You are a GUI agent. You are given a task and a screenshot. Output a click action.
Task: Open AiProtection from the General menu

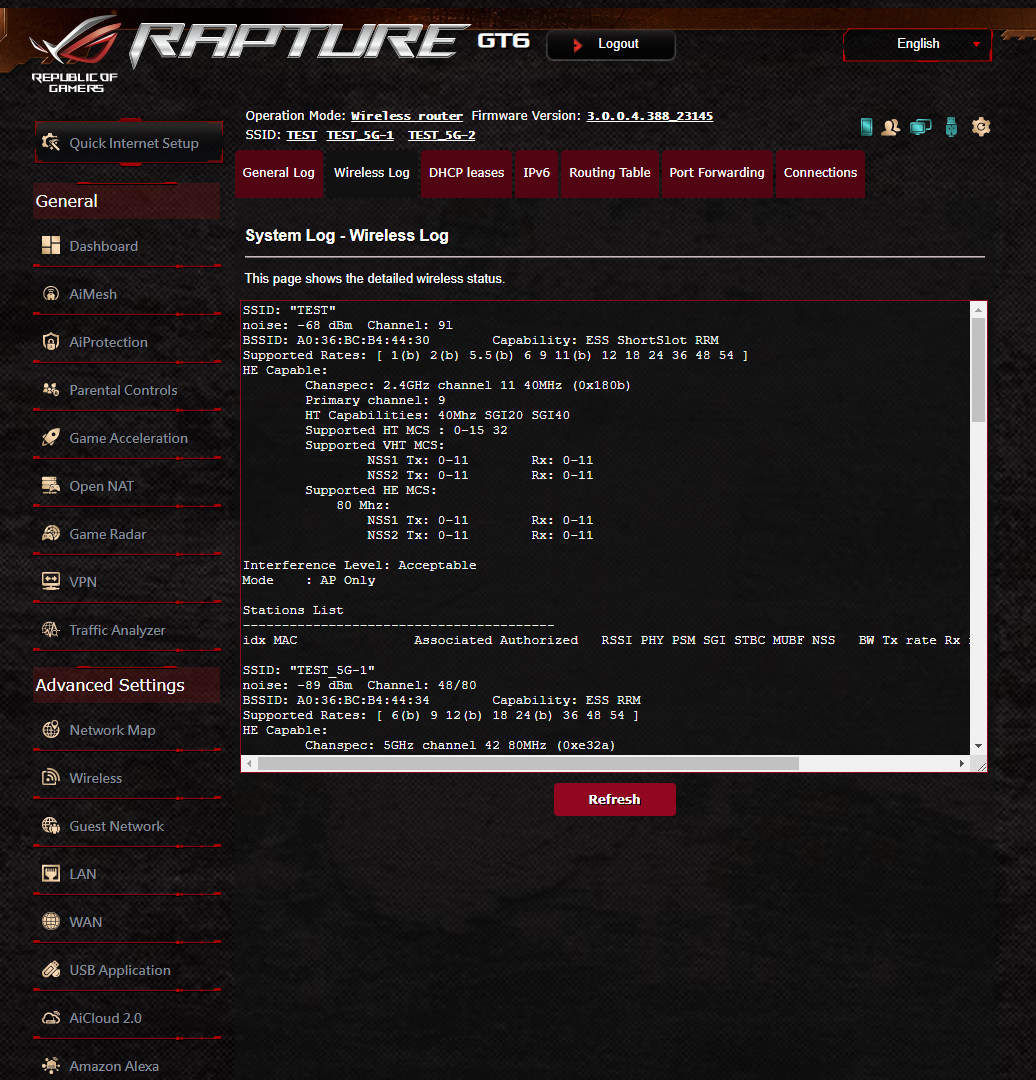click(110, 341)
